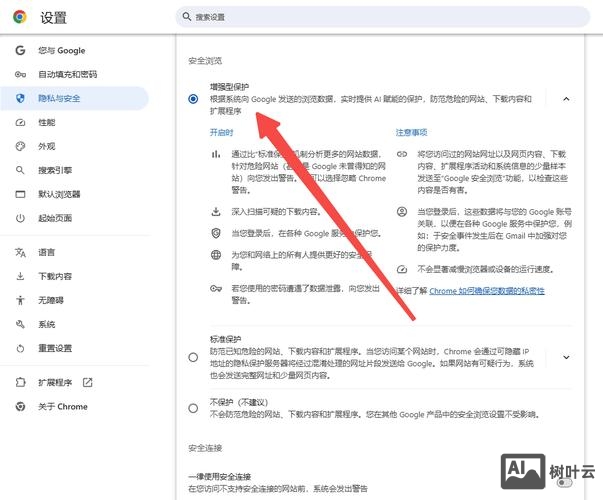The width and height of the screenshot is (603, 500).
Task: Click the shield icon beside 当您登录后 protection text
Action: [216, 233]
